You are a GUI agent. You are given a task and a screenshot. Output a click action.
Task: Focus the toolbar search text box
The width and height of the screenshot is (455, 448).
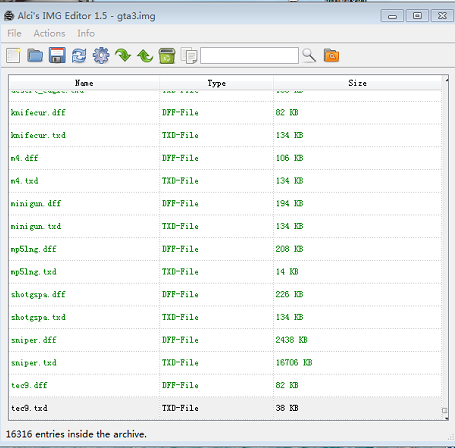pos(249,55)
